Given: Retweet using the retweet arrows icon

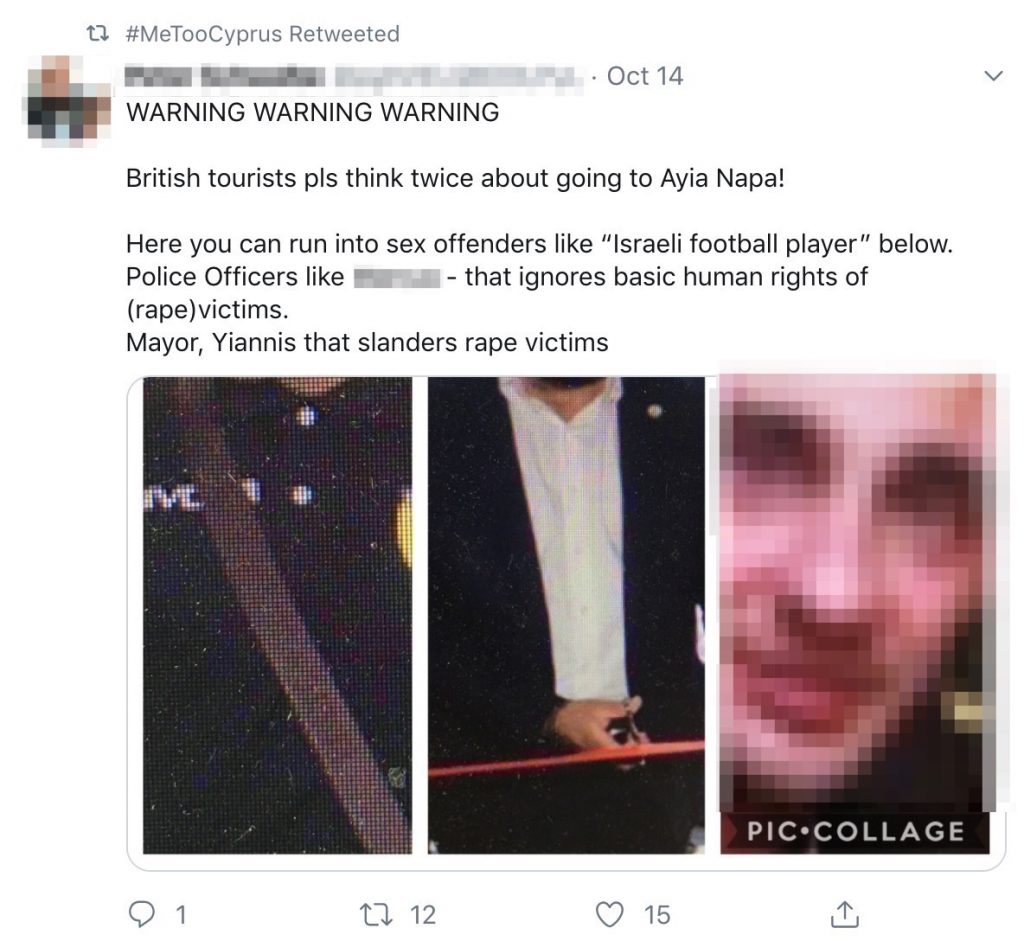Looking at the screenshot, I should [375, 914].
